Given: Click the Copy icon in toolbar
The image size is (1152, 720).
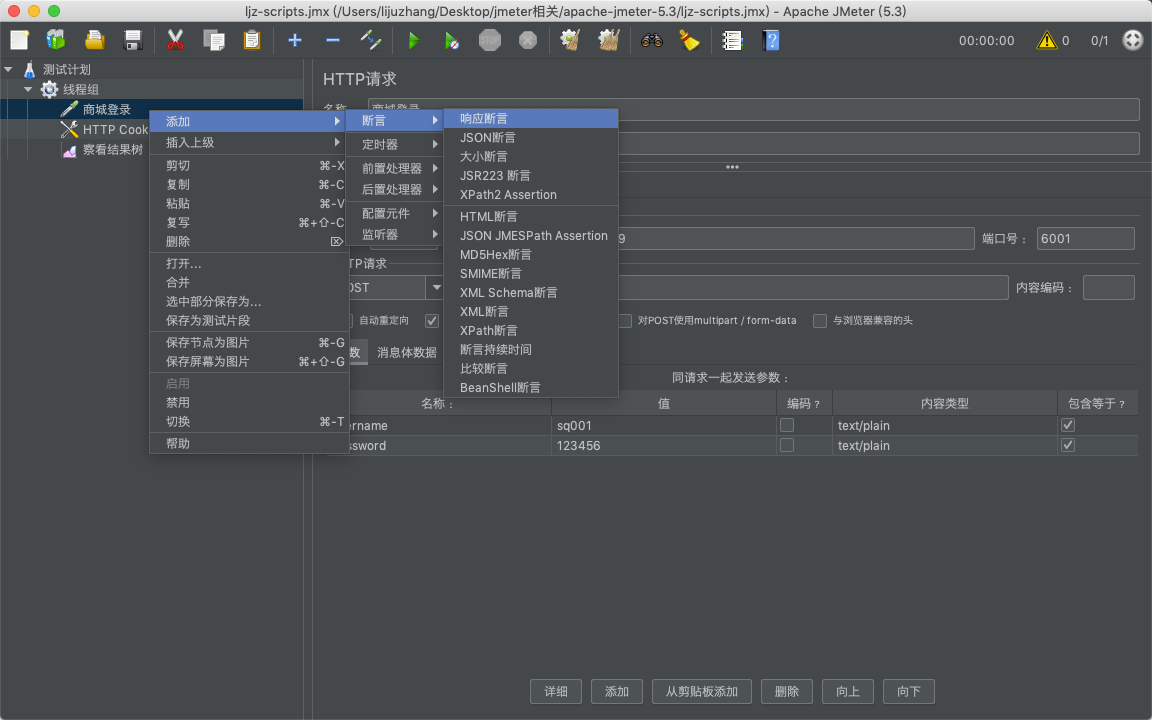Looking at the screenshot, I should pos(214,40).
